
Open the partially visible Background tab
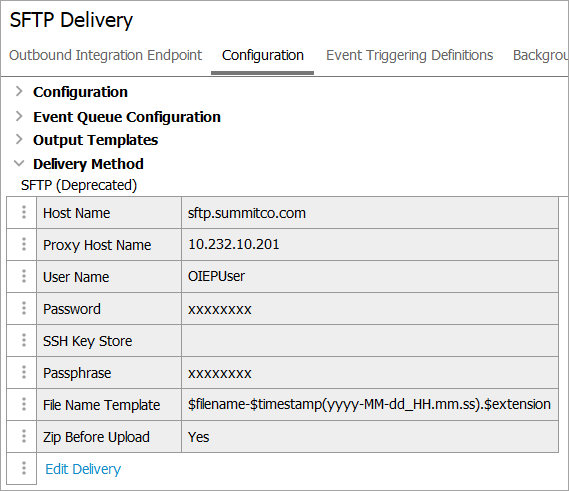(x=541, y=56)
